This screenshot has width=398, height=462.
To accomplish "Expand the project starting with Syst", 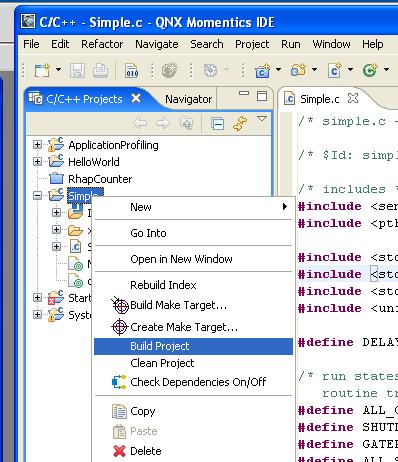I will click(38, 314).
